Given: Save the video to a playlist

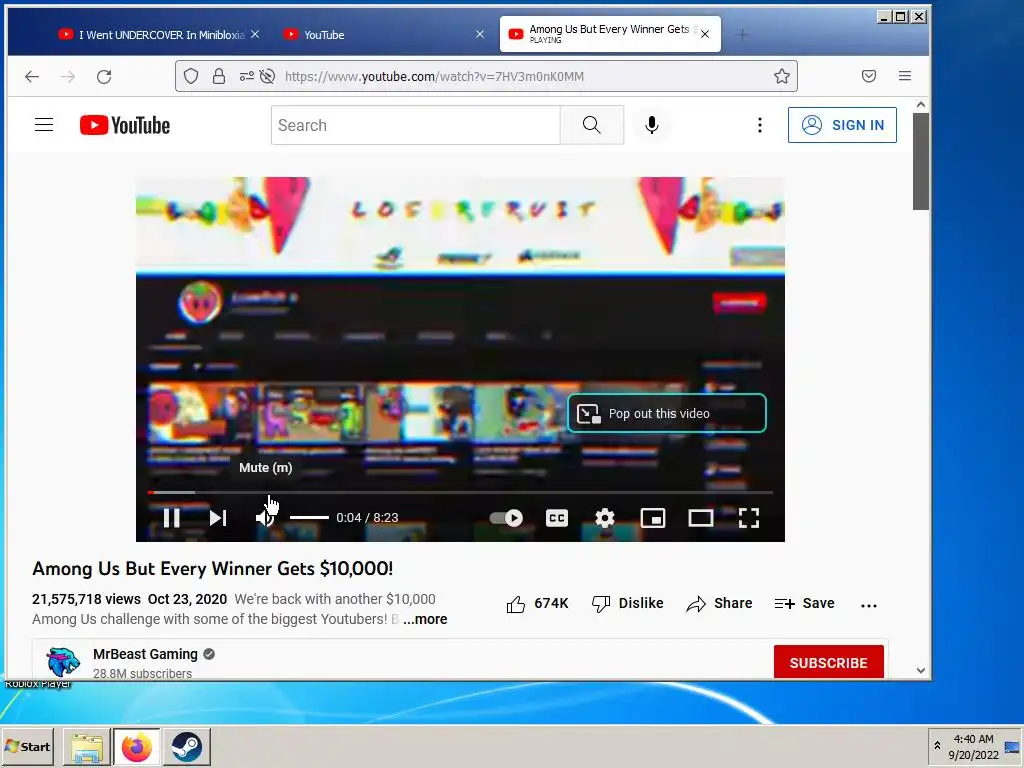Looking at the screenshot, I should [x=804, y=603].
